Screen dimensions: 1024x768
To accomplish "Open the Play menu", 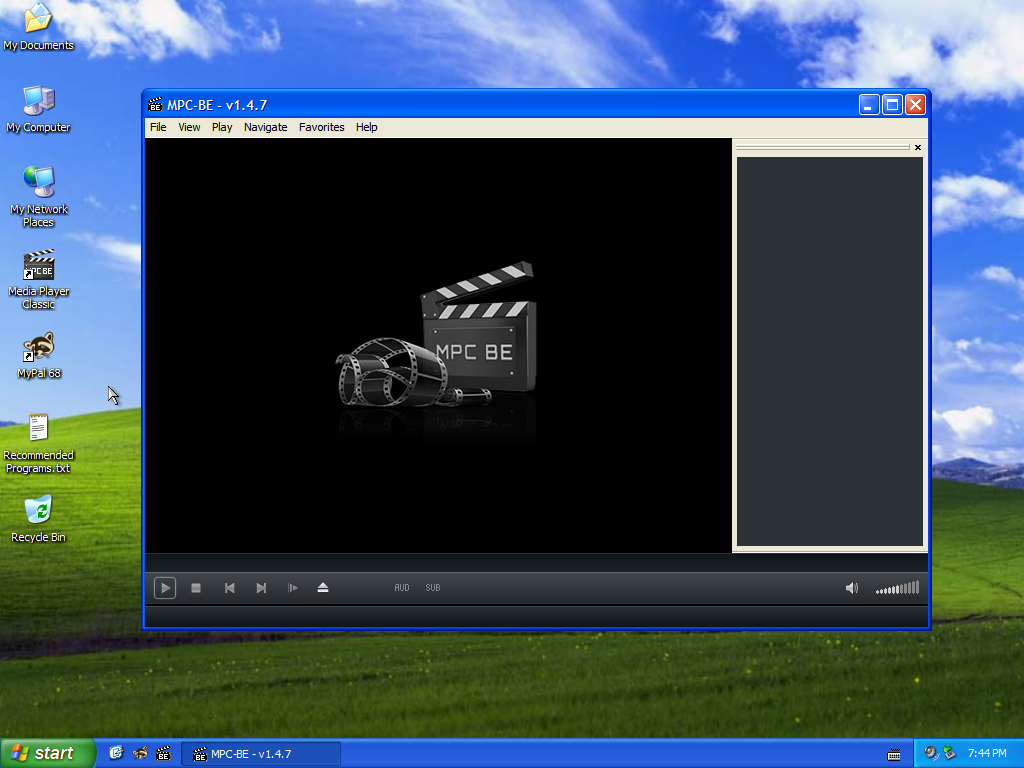I will coord(222,127).
